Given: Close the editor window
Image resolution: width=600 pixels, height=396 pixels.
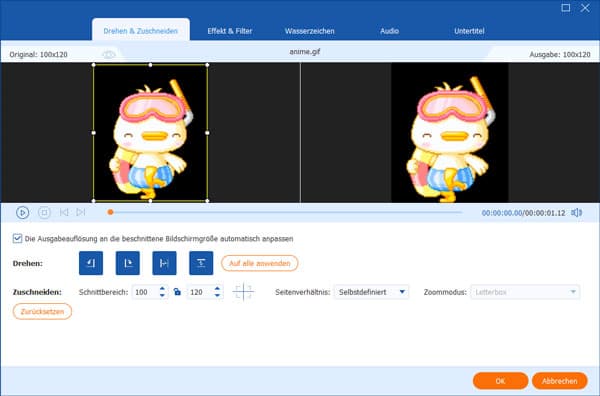Looking at the screenshot, I should tap(585, 8).
